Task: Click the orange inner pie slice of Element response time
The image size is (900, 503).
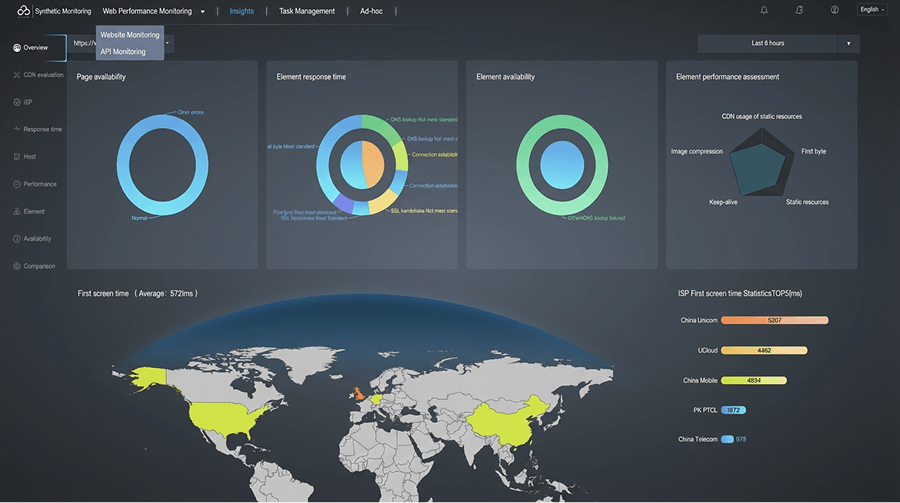Action: pos(374,164)
